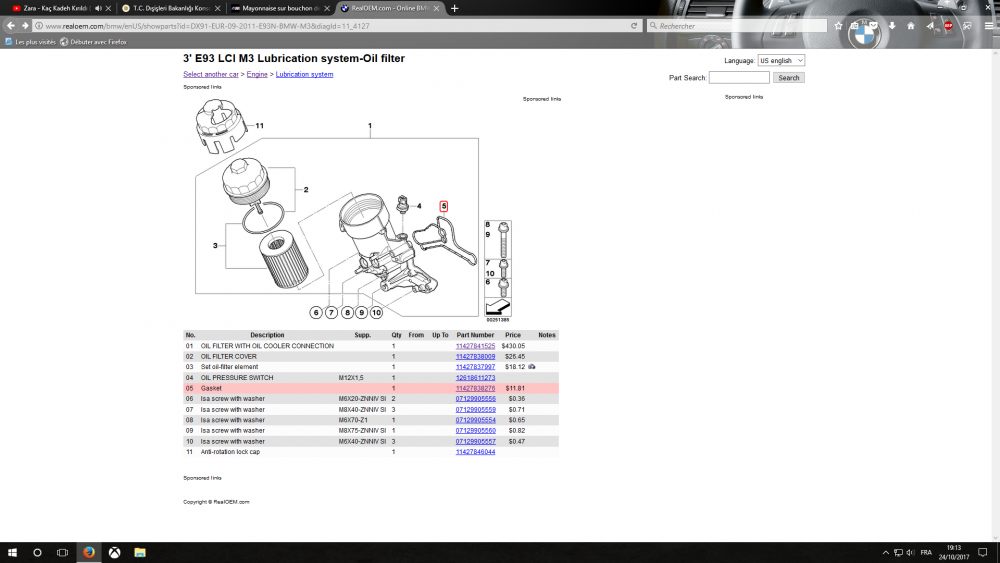Open the FRA input language indicator
Viewport: 1000px width, 563px height.
pyautogui.click(x=926, y=552)
